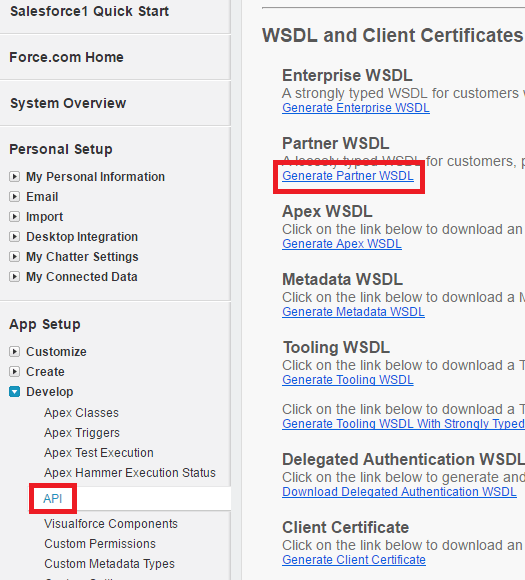Expand the My Chatter Settings arrow
Screen dimensions: 525x580
click(14, 257)
